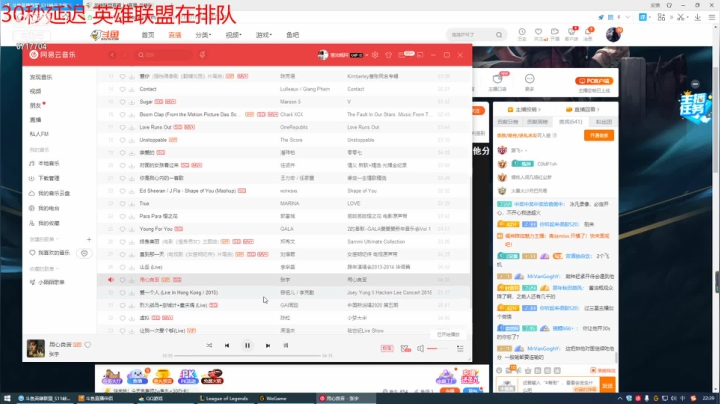
Task: Collapse the created playlists section
Action: click(x=44, y=239)
